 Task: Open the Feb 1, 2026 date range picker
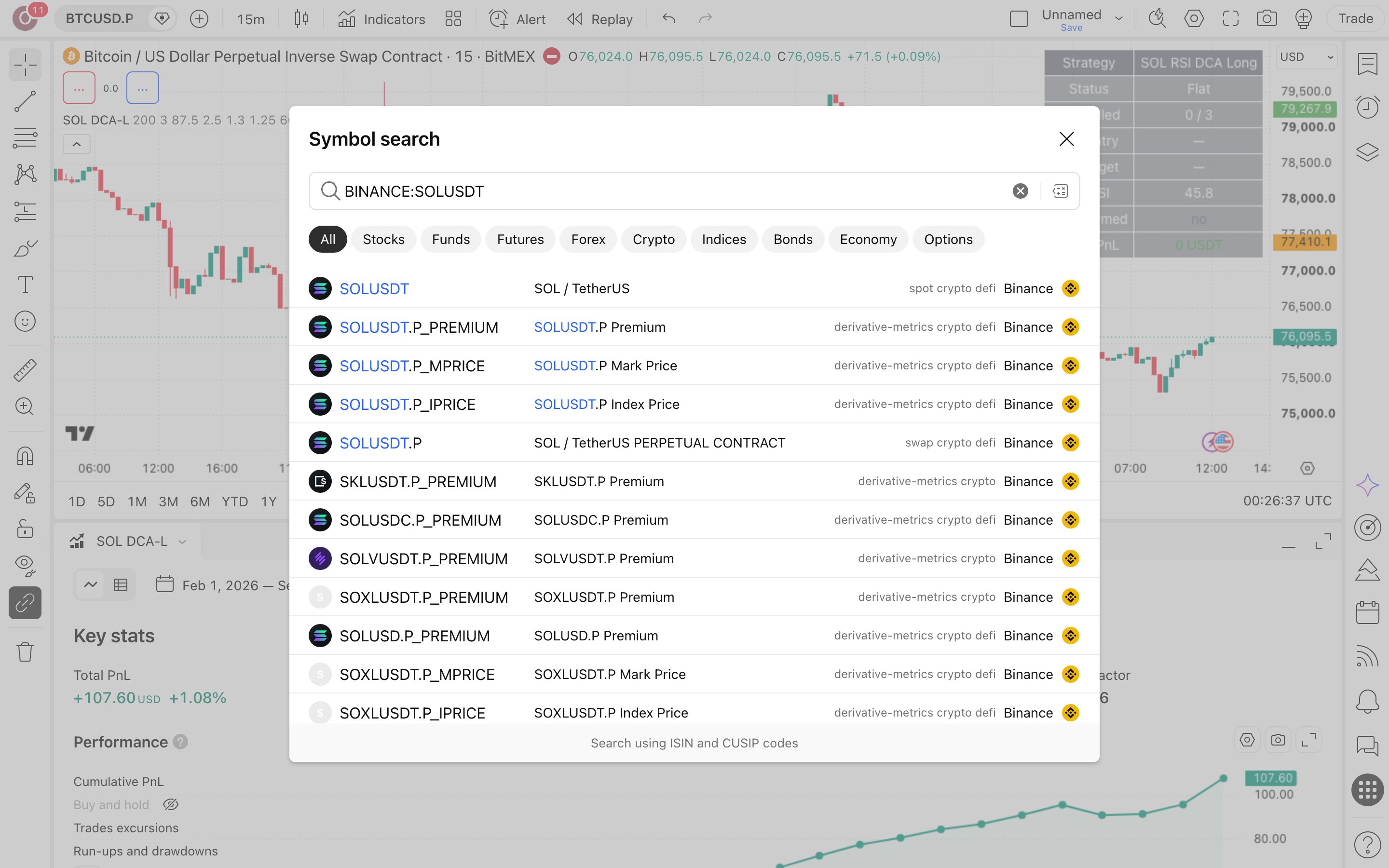pos(223,585)
